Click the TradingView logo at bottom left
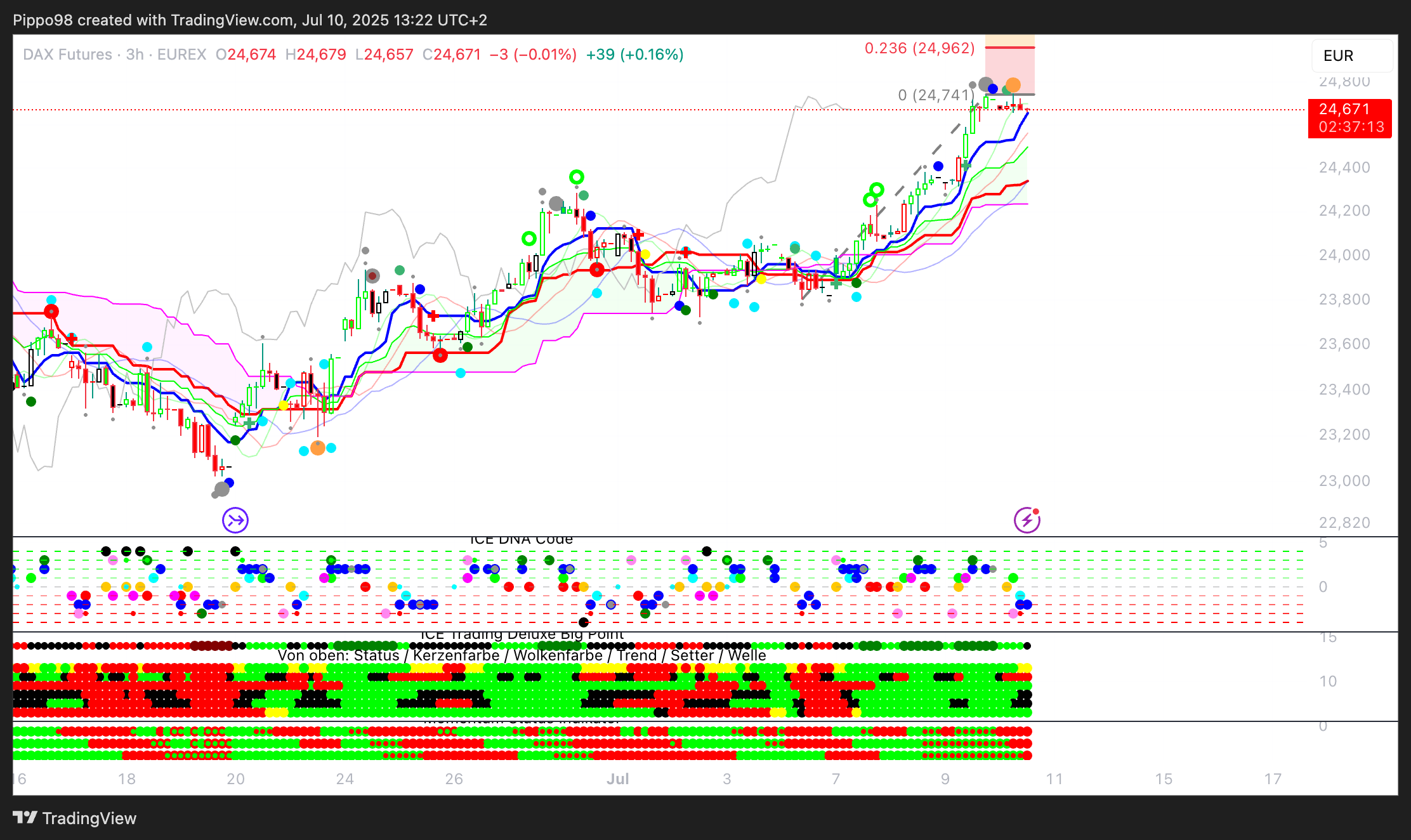 coord(75,818)
